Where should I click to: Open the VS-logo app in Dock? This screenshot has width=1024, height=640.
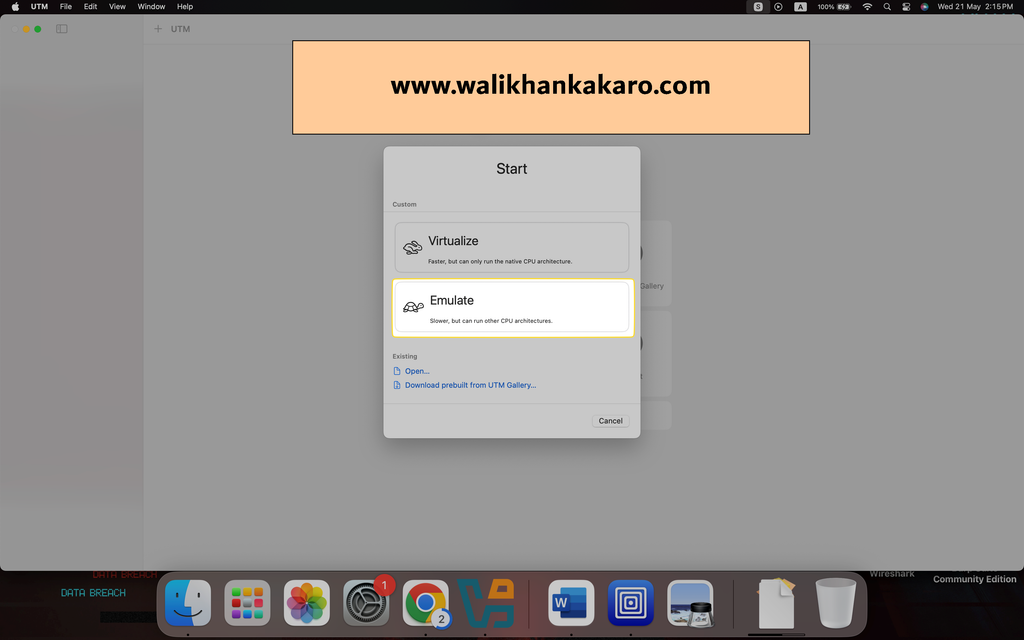pyautogui.click(x=485, y=603)
